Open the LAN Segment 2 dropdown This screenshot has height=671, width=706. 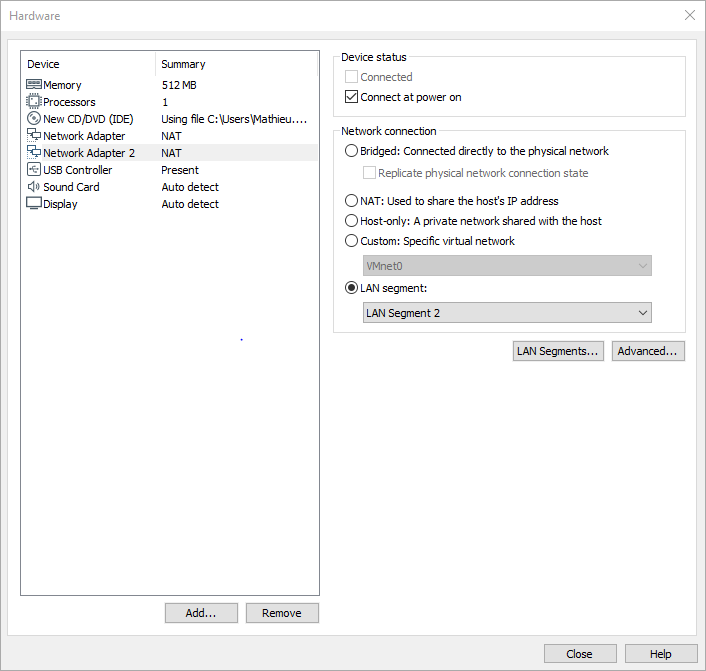point(507,313)
